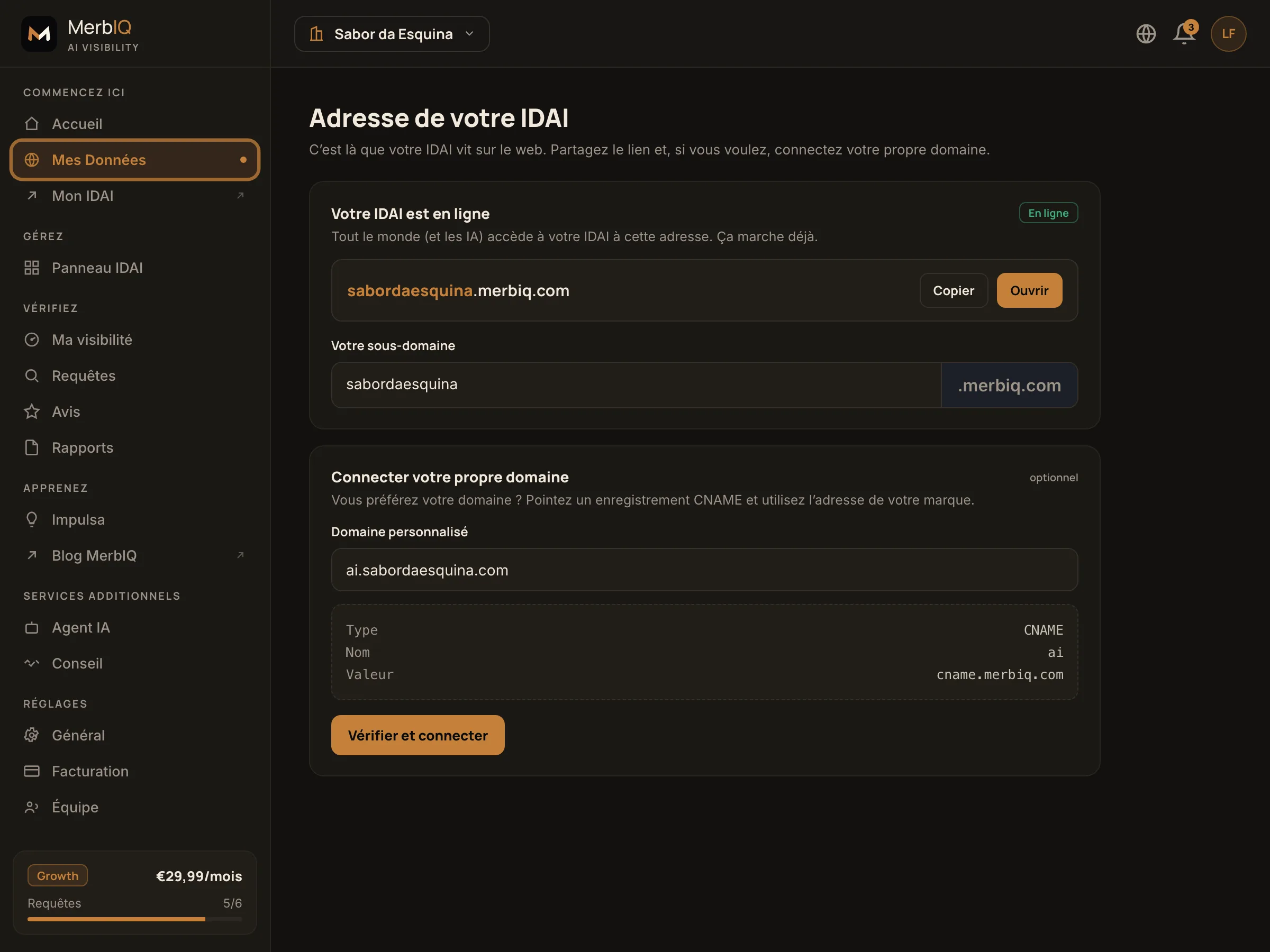
Task: Click the building icon beside Sabor da Esquina
Action: [316, 34]
